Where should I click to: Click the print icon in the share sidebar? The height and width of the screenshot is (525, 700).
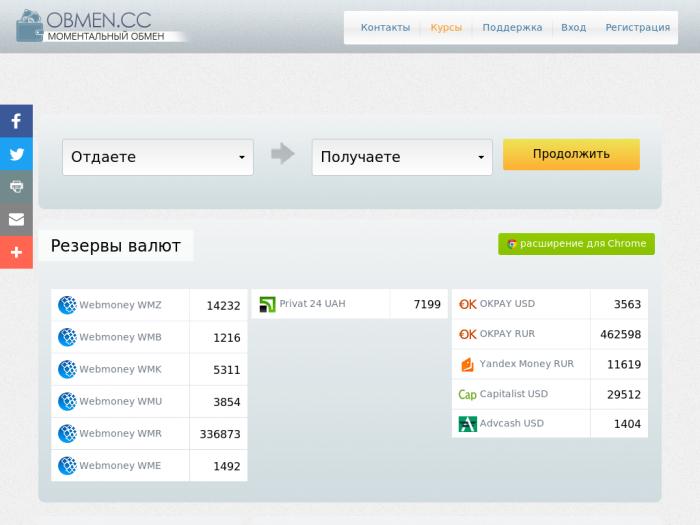pos(16,187)
